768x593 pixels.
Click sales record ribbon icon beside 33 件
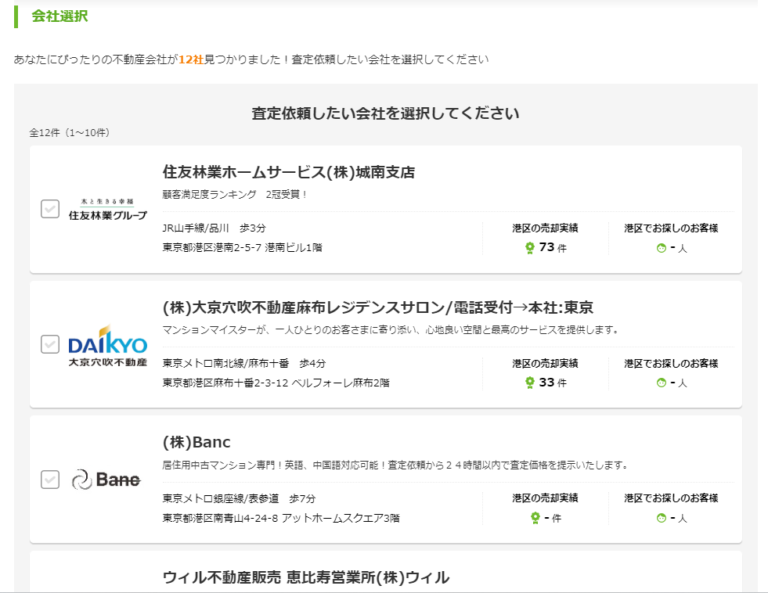click(529, 382)
